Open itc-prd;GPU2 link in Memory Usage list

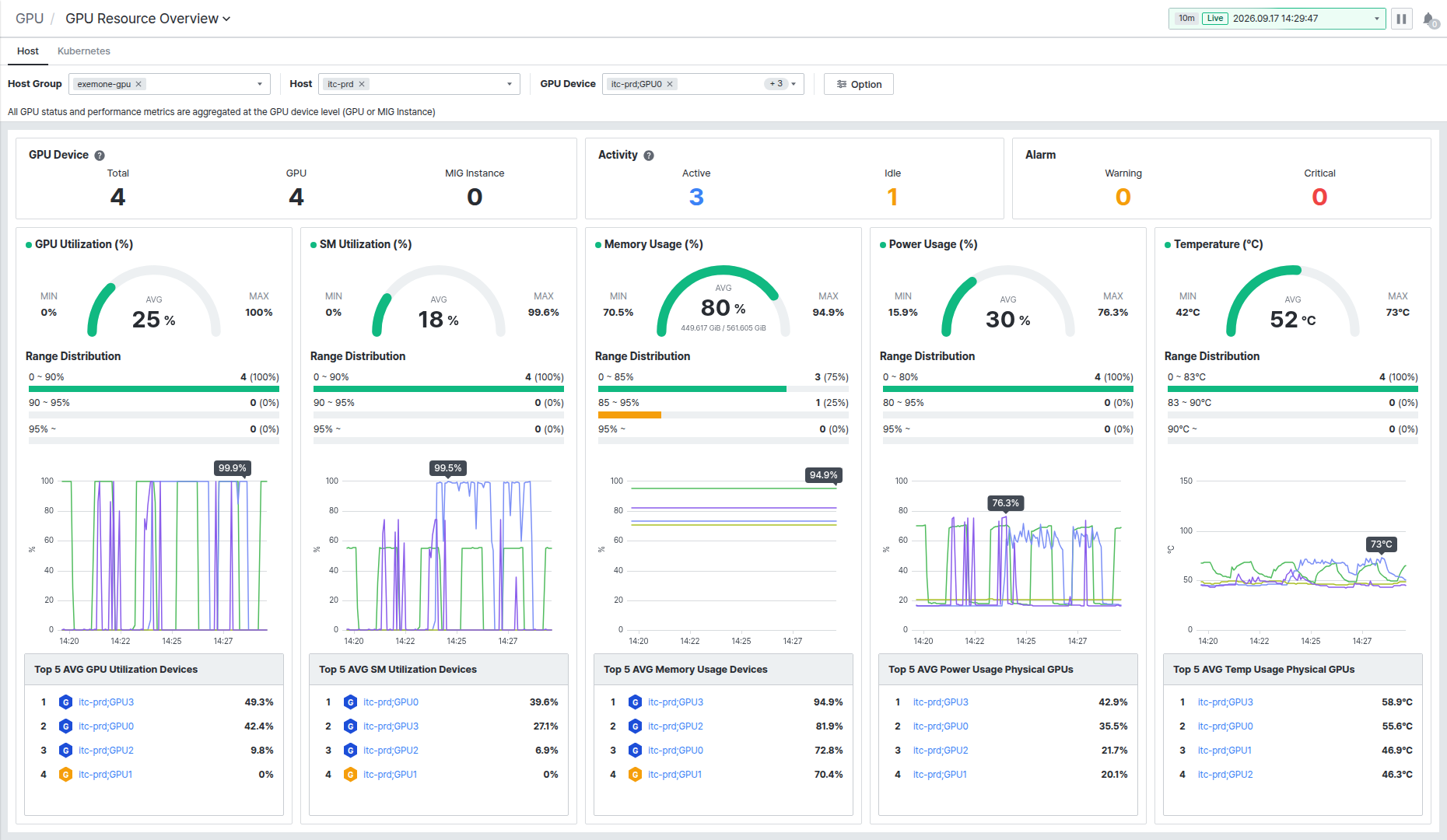pos(675,726)
